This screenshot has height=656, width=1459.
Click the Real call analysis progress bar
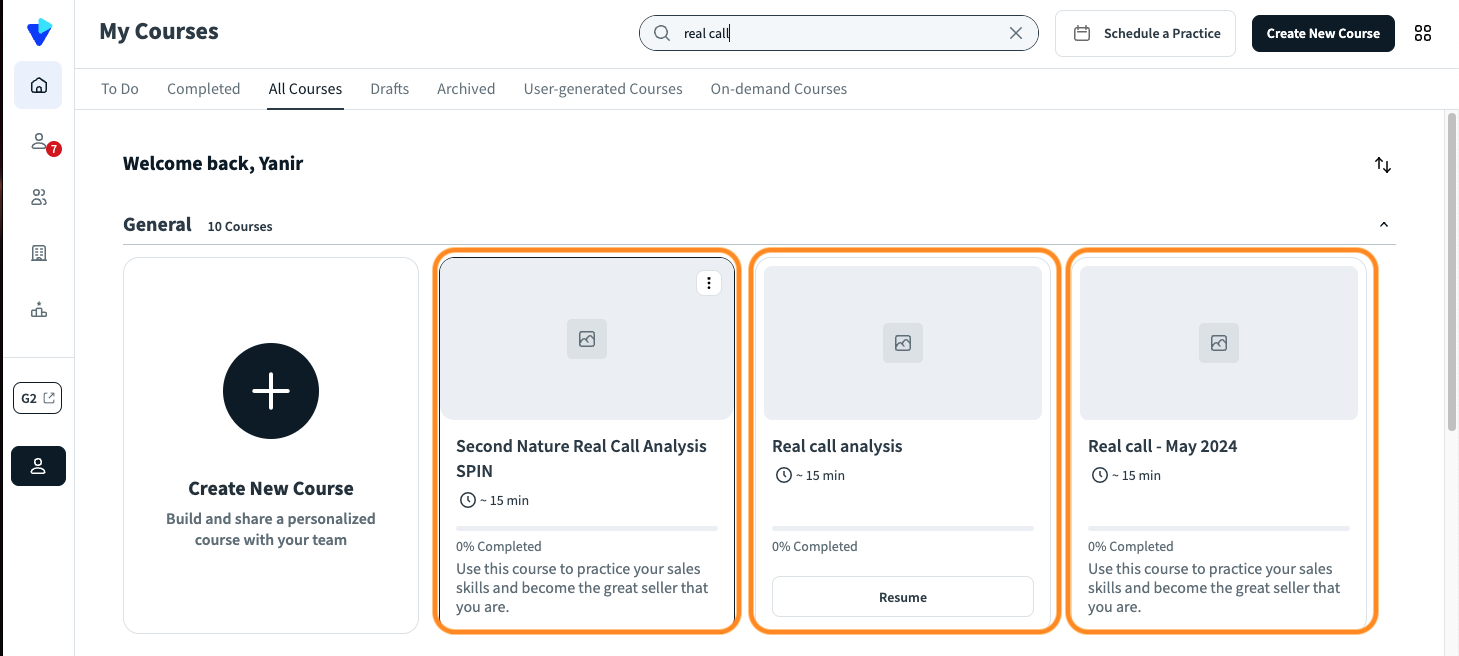point(903,528)
